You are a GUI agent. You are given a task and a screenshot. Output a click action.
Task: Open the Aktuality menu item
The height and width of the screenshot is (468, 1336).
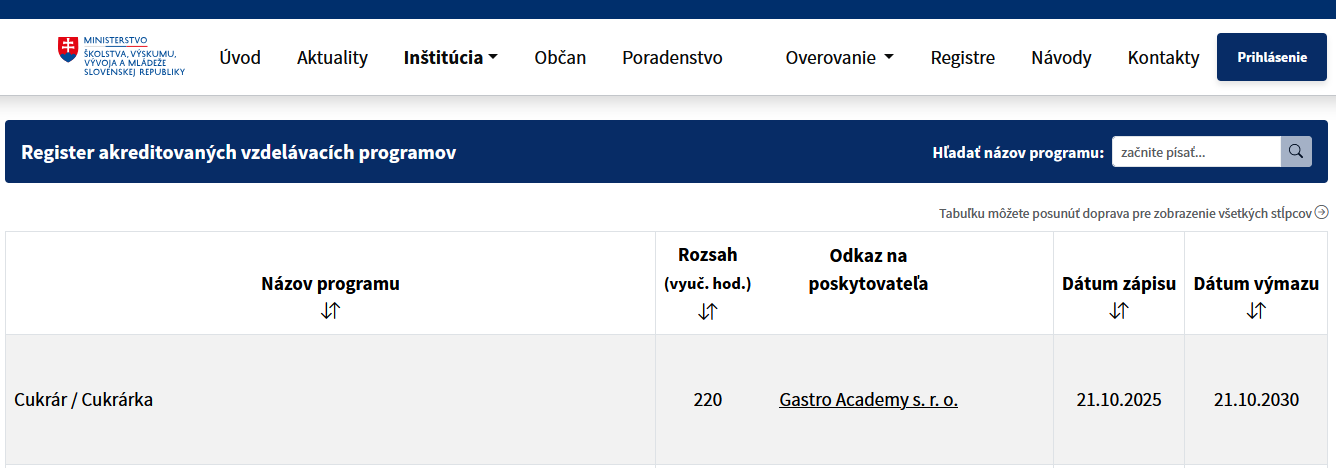(x=332, y=57)
